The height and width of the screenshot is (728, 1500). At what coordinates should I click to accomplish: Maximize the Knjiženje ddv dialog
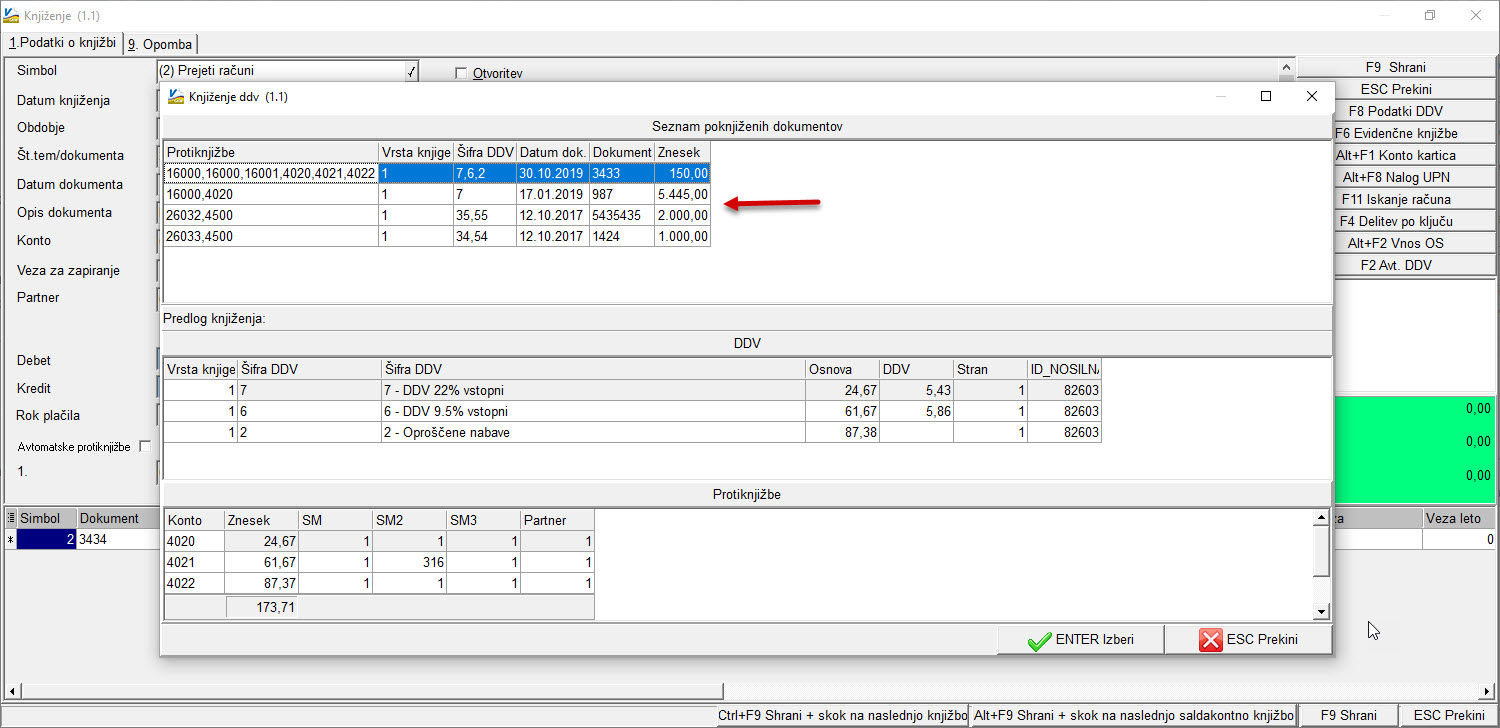1266,96
